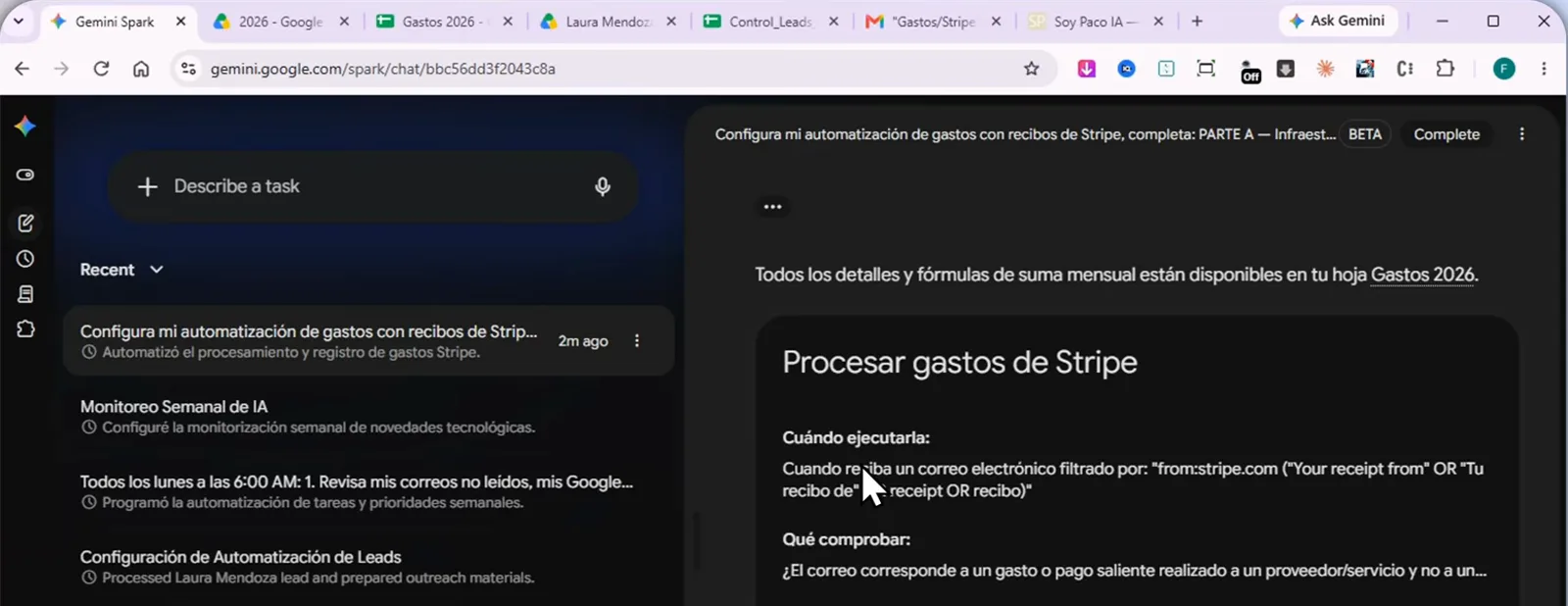1568x606 pixels.
Task: Reload the current page
Action: point(101,69)
